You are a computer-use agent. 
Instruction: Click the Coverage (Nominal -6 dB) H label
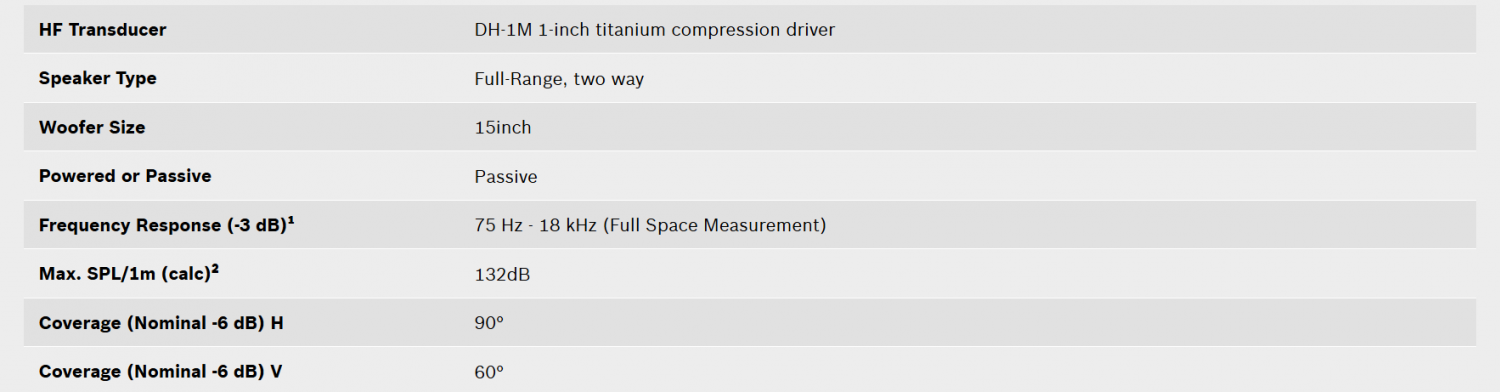(x=161, y=323)
